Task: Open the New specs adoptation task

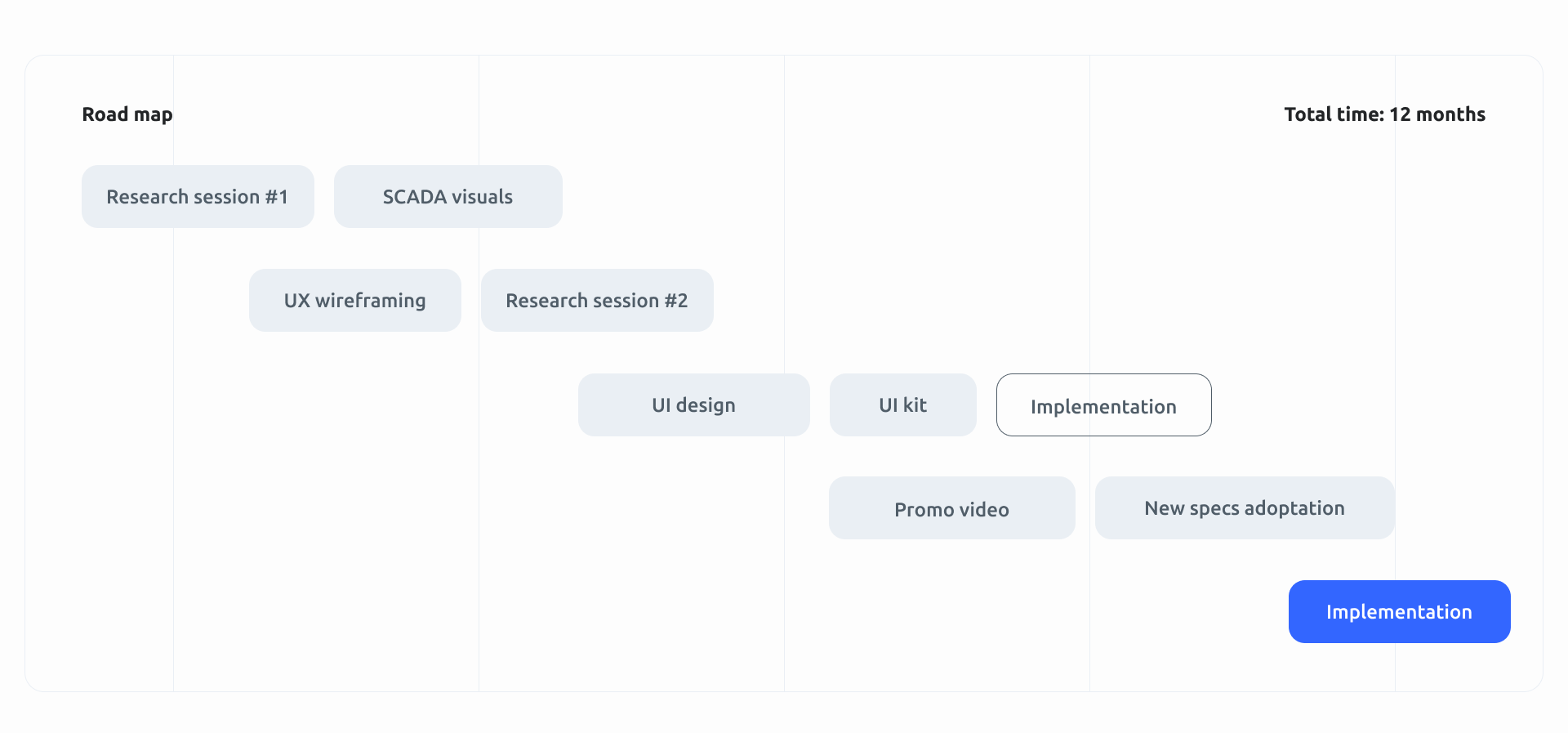Action: pyautogui.click(x=1244, y=508)
